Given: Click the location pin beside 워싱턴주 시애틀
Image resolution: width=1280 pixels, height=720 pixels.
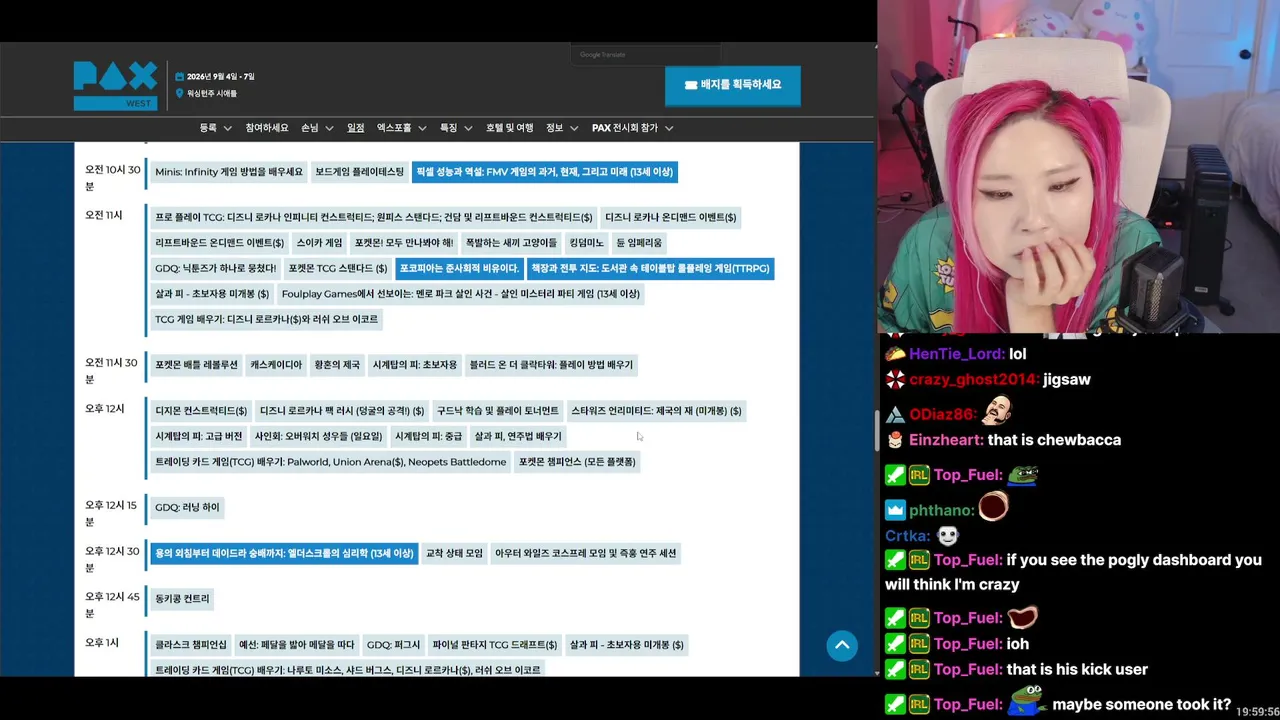Looking at the screenshot, I should tap(179, 93).
